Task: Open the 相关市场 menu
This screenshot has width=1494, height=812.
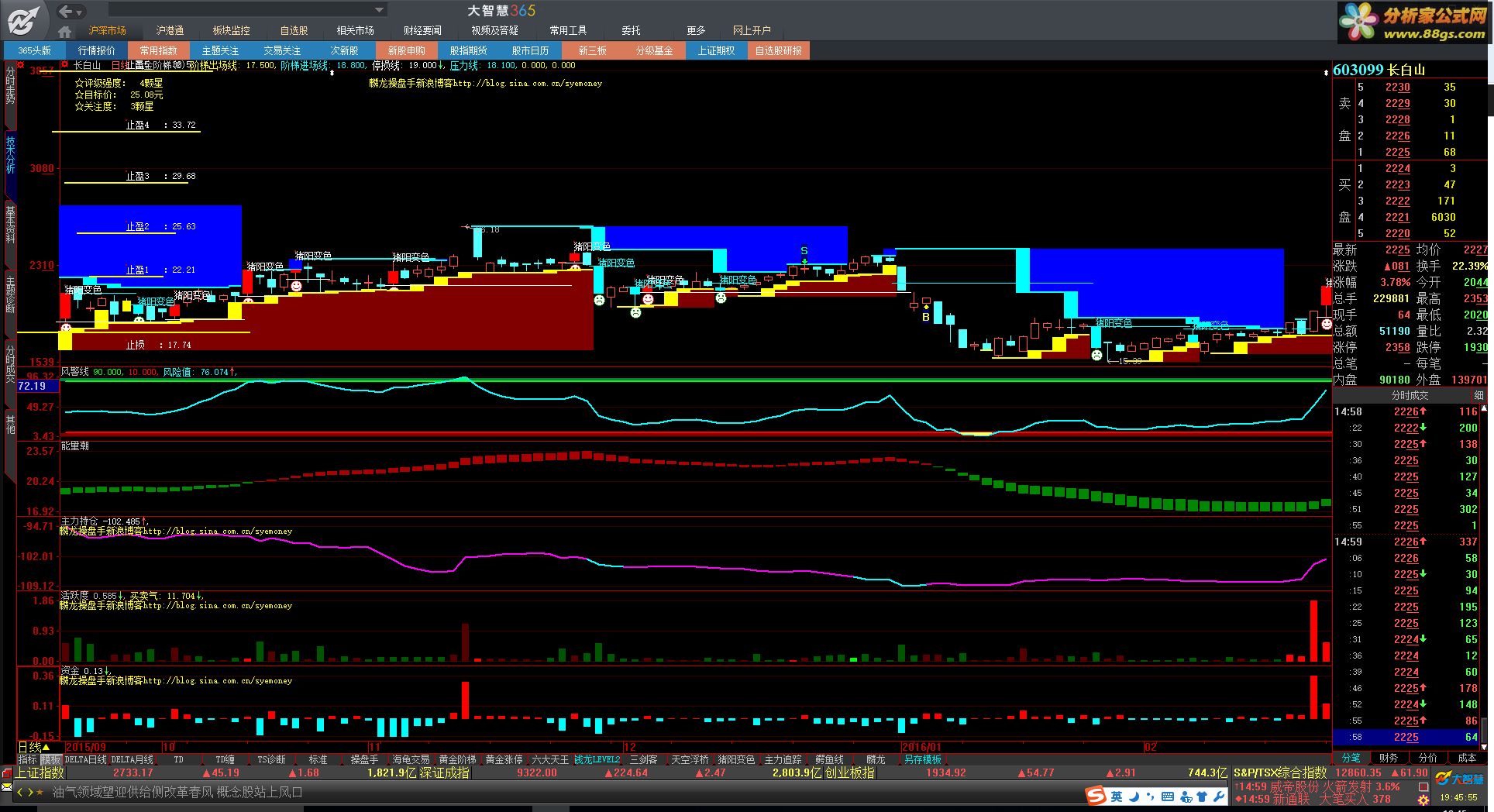Action: (355, 30)
